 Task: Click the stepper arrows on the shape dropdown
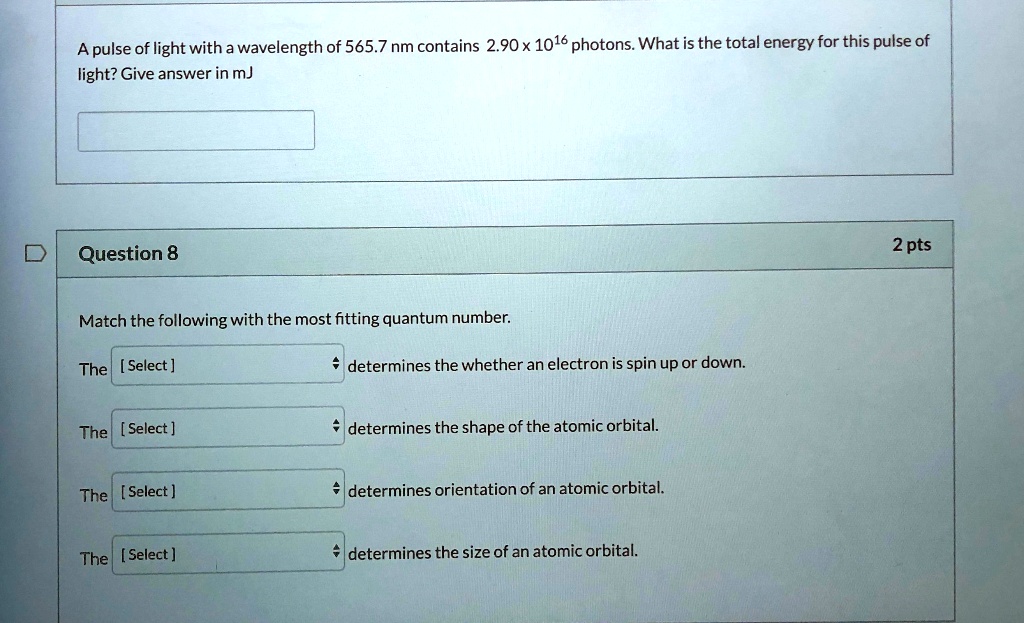pyautogui.click(x=336, y=428)
